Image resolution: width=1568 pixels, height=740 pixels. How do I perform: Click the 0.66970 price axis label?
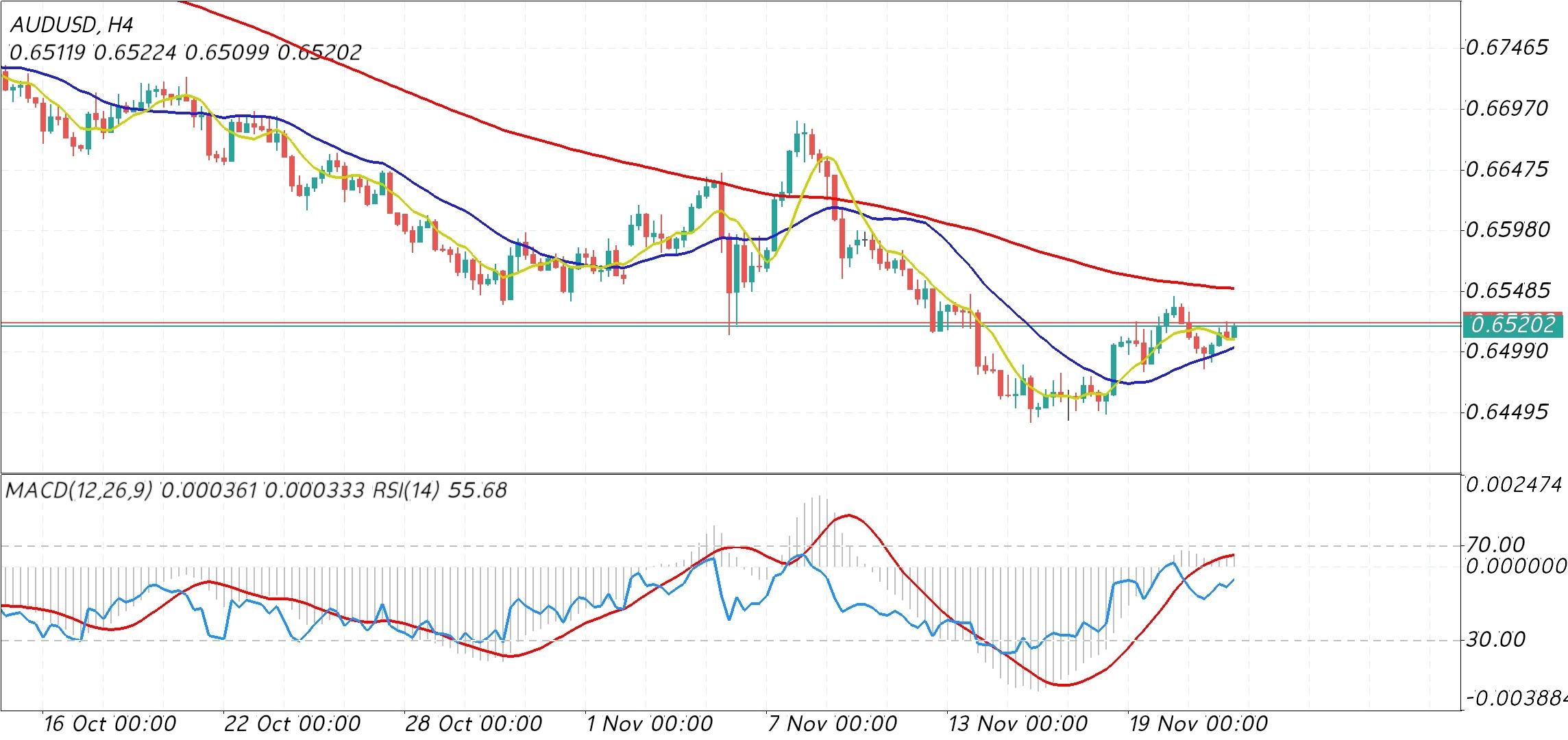[1506, 108]
